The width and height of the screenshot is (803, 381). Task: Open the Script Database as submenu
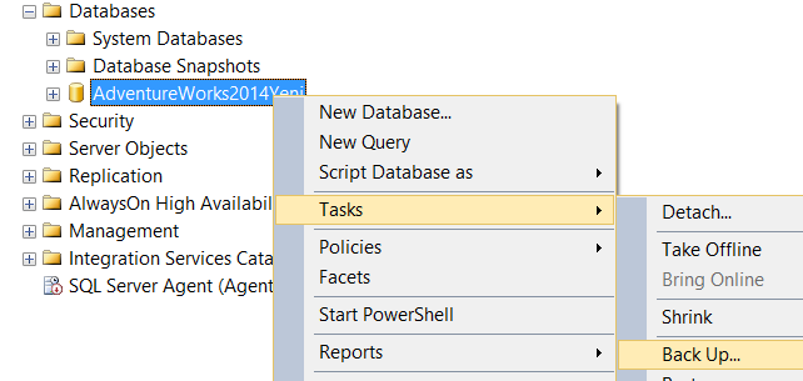pos(446,173)
